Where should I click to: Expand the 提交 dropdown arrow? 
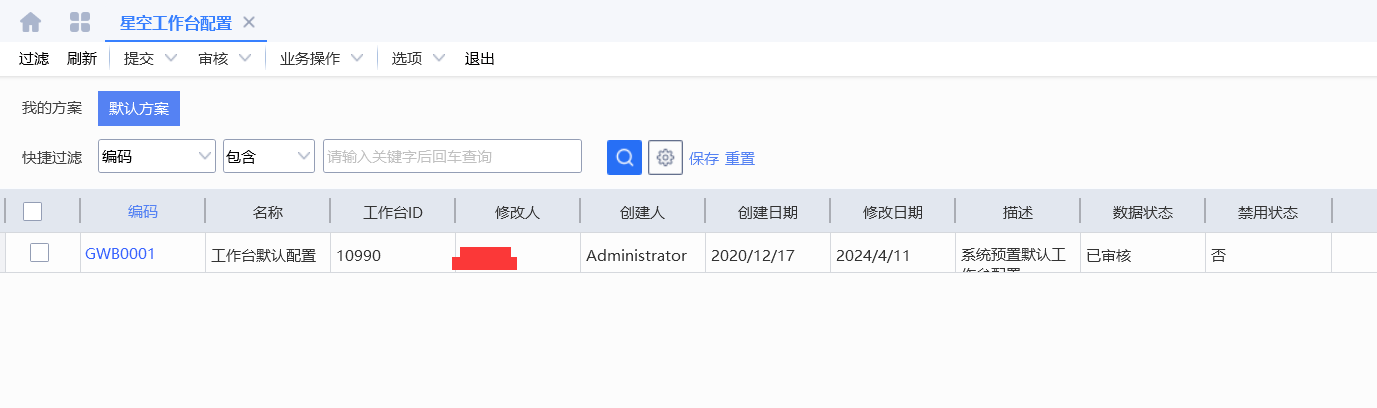(171, 58)
